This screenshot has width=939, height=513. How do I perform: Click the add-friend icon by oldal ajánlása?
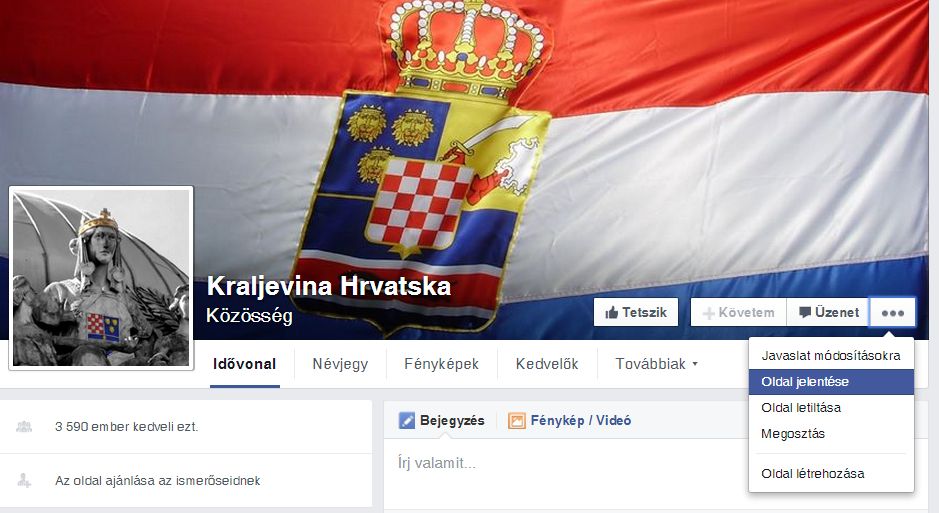click(x=24, y=480)
